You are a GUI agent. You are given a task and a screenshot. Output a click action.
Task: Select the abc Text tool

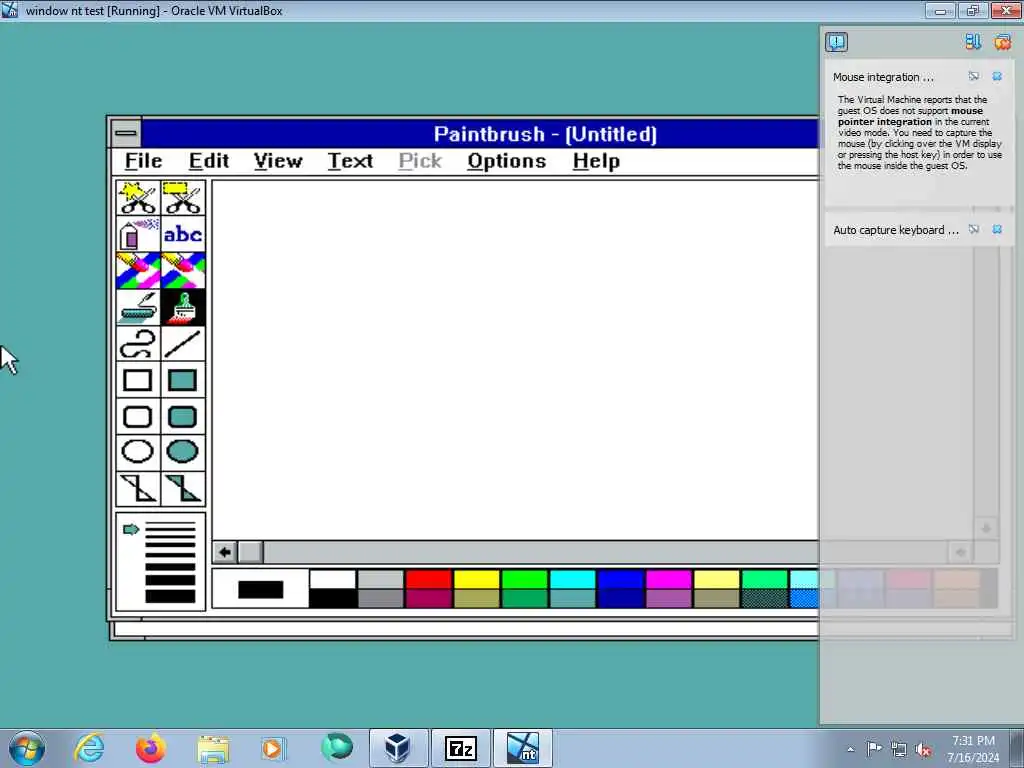tap(183, 234)
